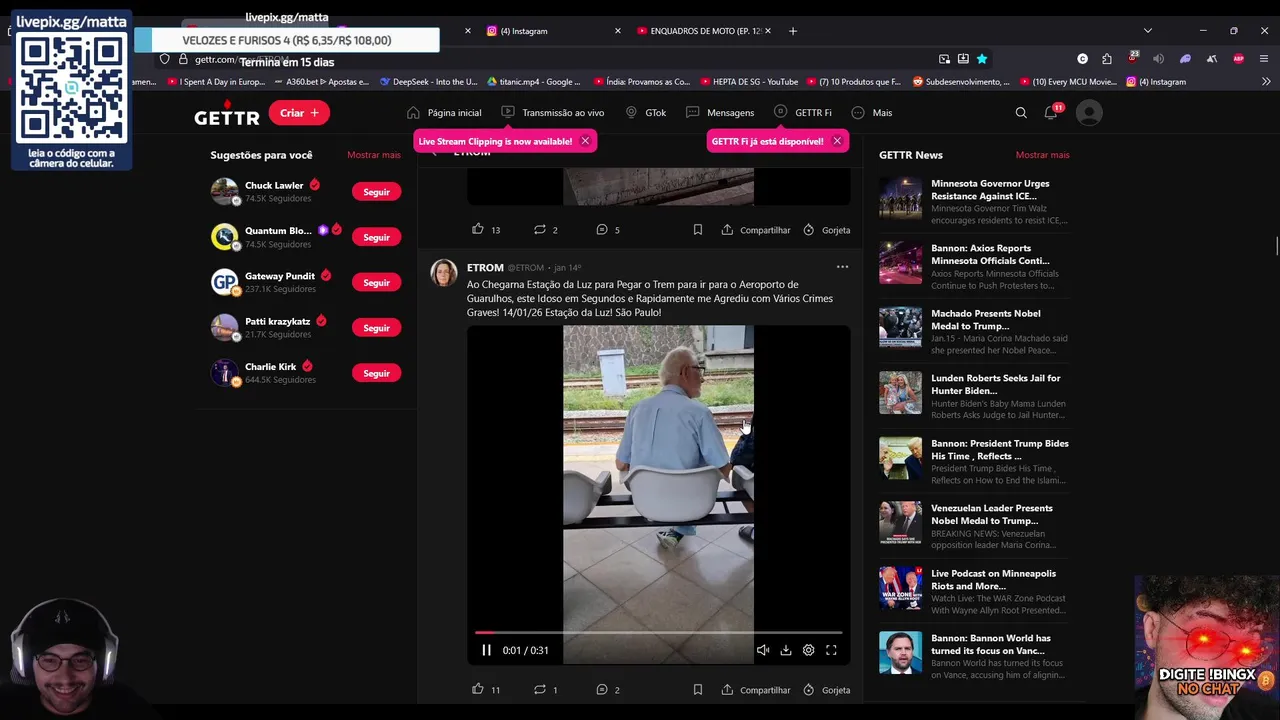
Task: Repost the post with 1 repost
Action: pyautogui.click(x=540, y=689)
